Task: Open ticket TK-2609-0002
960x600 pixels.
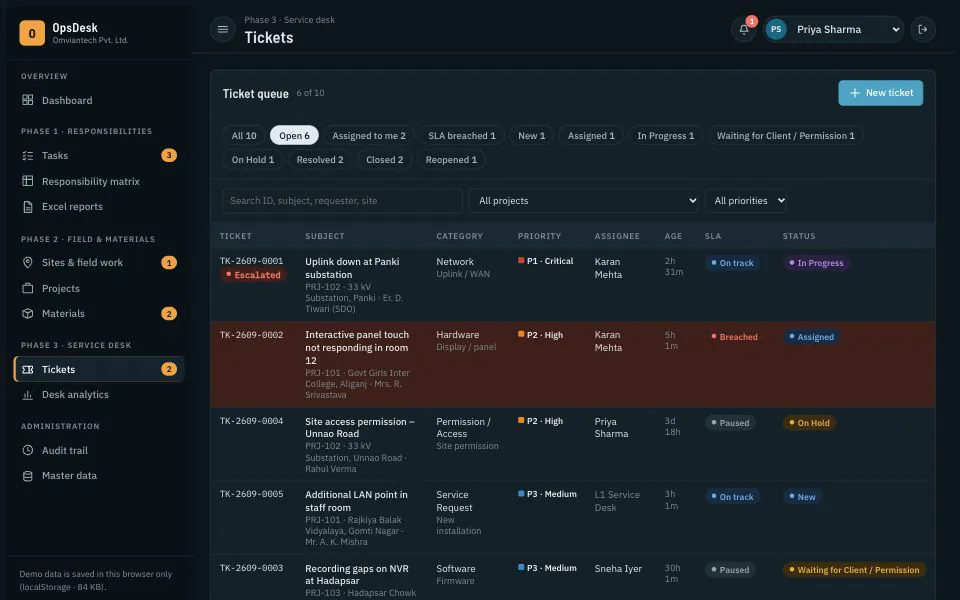Action: pyautogui.click(x=252, y=335)
